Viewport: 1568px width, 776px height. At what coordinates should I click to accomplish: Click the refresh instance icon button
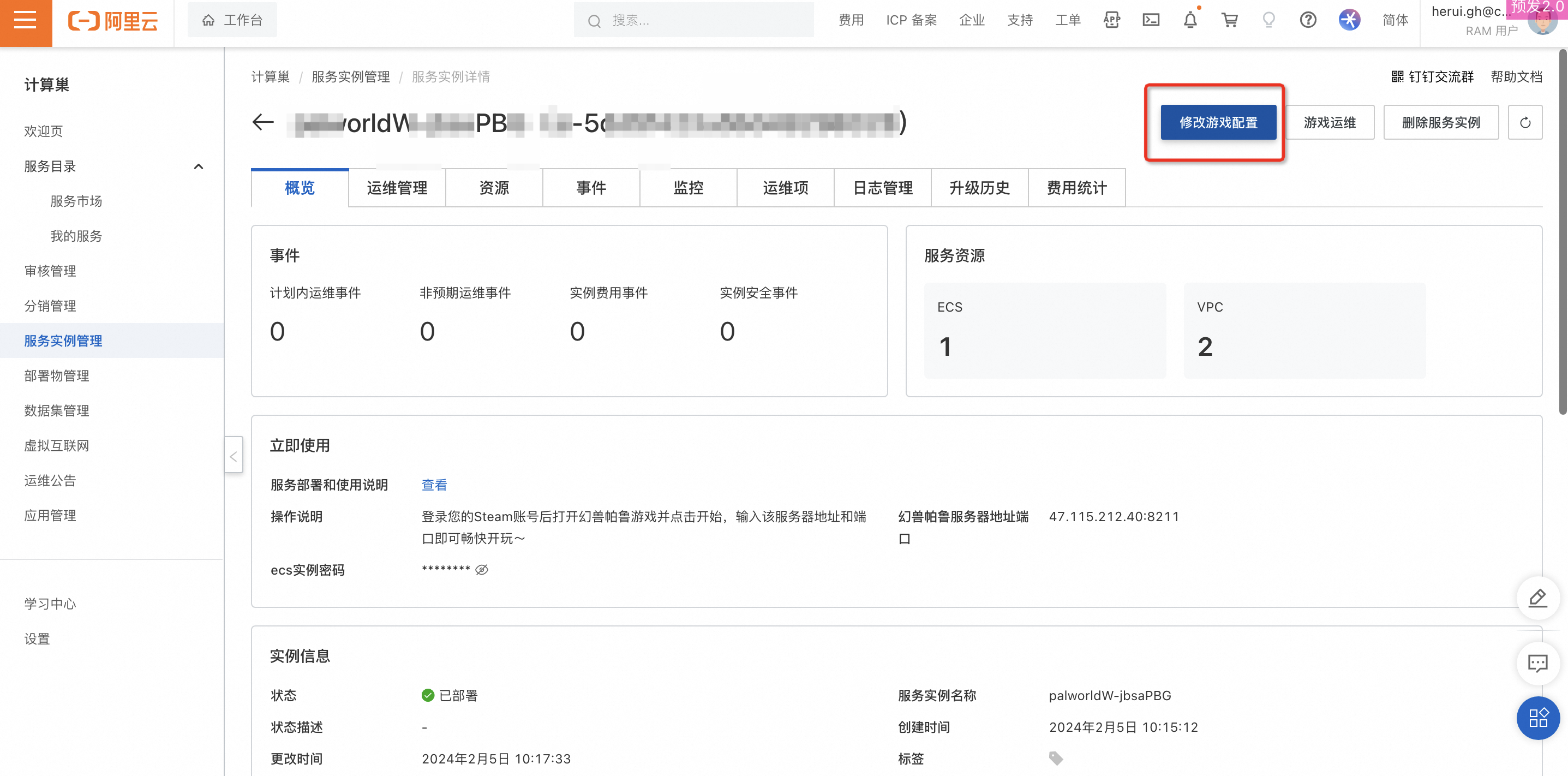pos(1525,123)
